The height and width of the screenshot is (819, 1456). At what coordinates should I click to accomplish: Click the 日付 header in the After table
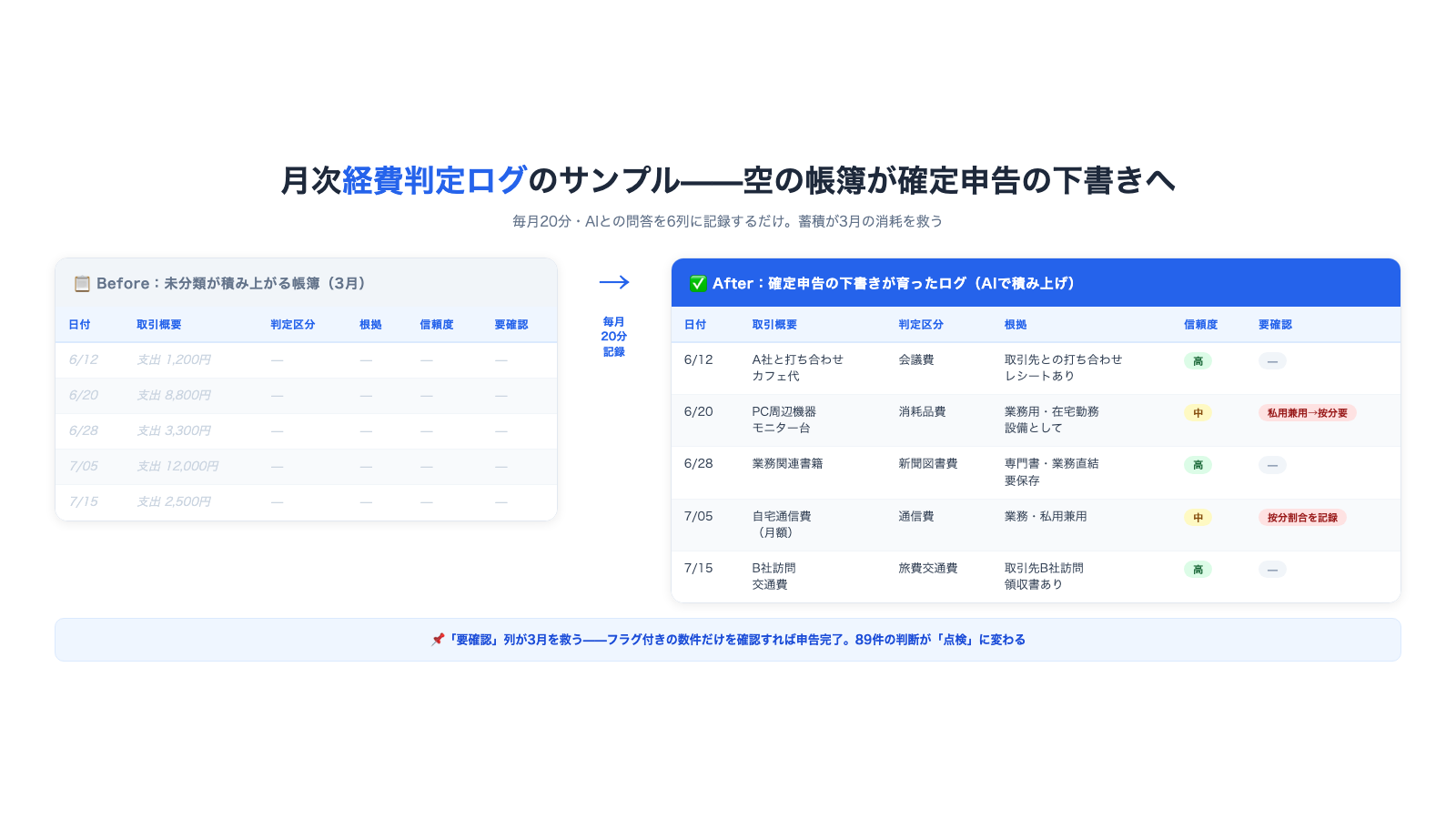click(x=695, y=325)
